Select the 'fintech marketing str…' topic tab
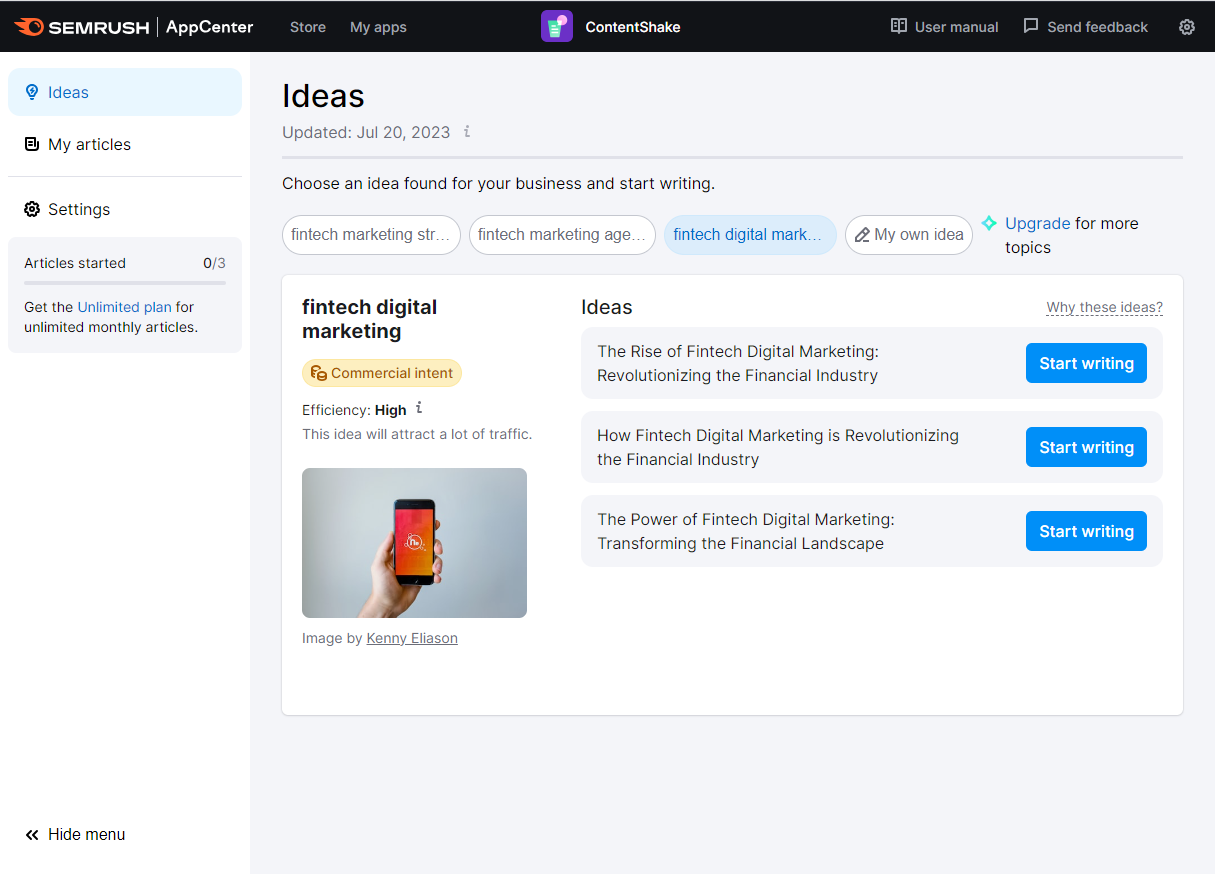The image size is (1215, 874). click(x=371, y=235)
